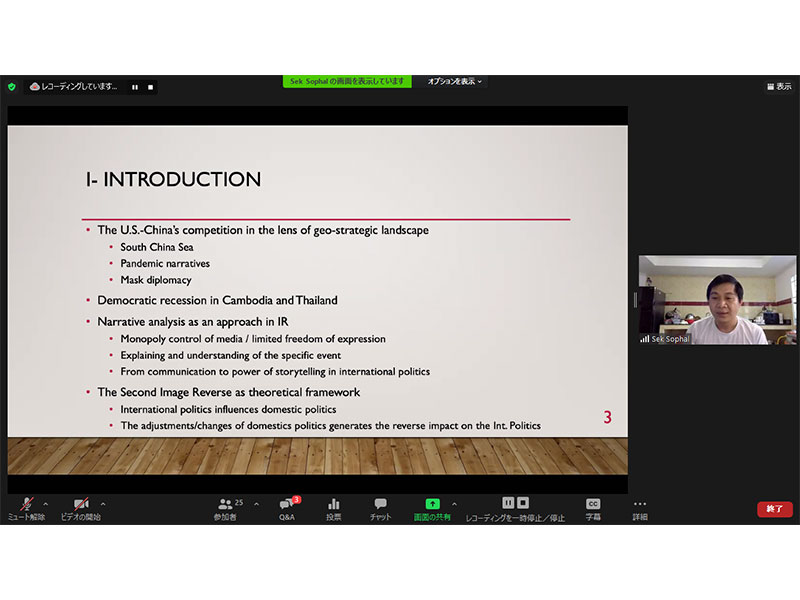Open the View Options (オプションを表示) dropdown
Screen dimensions: 800x600
pos(455,81)
